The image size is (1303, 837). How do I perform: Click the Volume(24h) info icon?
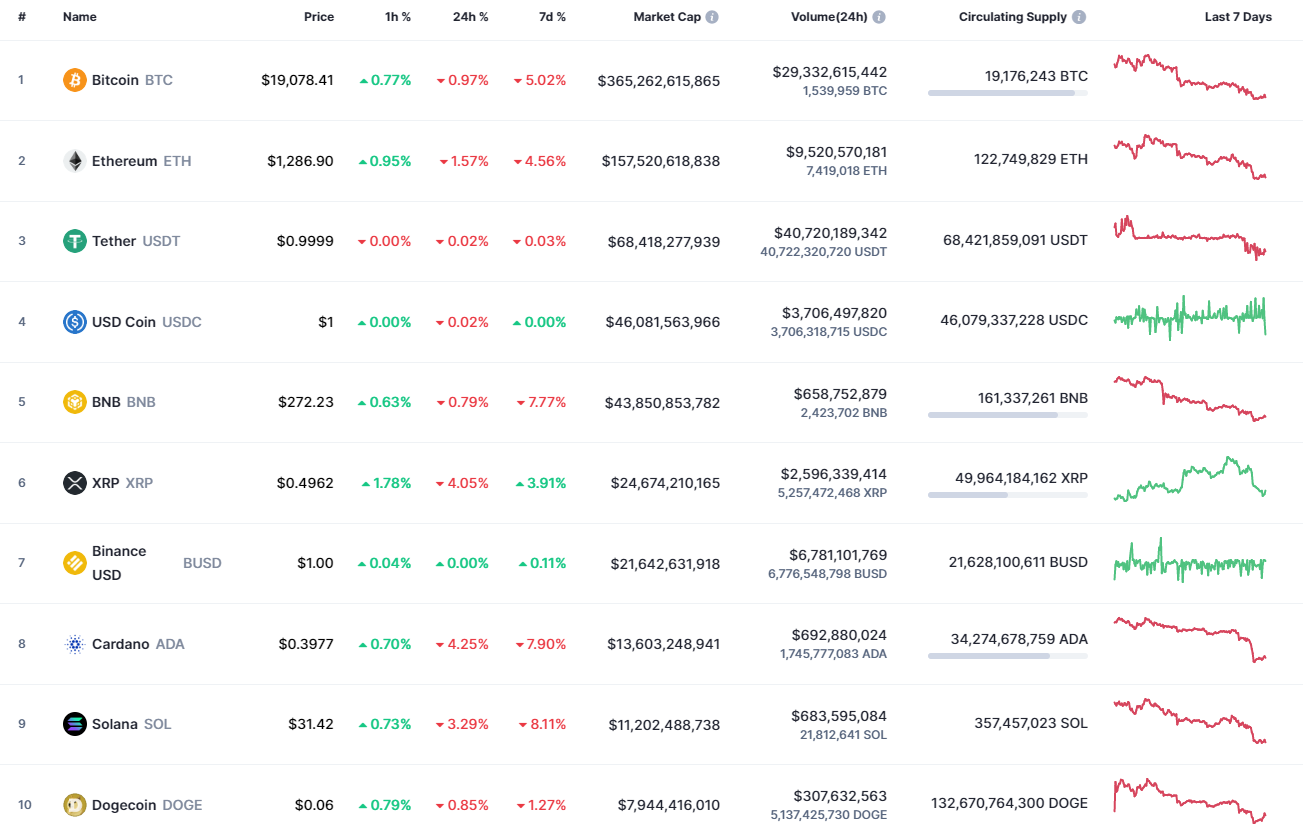click(878, 16)
